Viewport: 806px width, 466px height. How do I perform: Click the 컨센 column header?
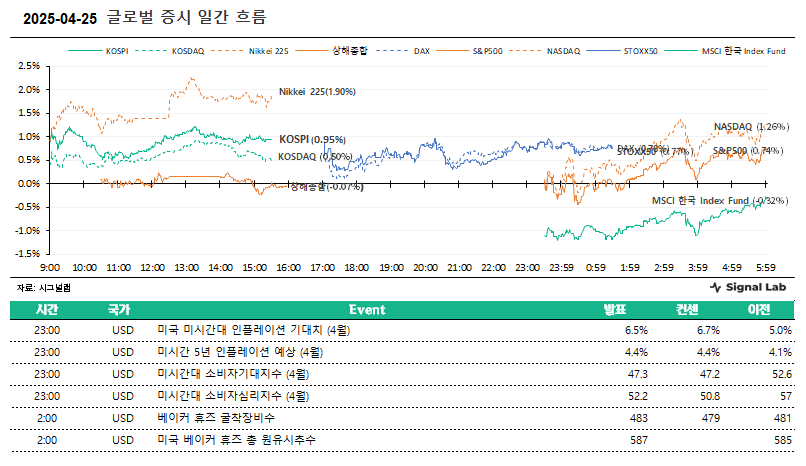pyautogui.click(x=687, y=310)
